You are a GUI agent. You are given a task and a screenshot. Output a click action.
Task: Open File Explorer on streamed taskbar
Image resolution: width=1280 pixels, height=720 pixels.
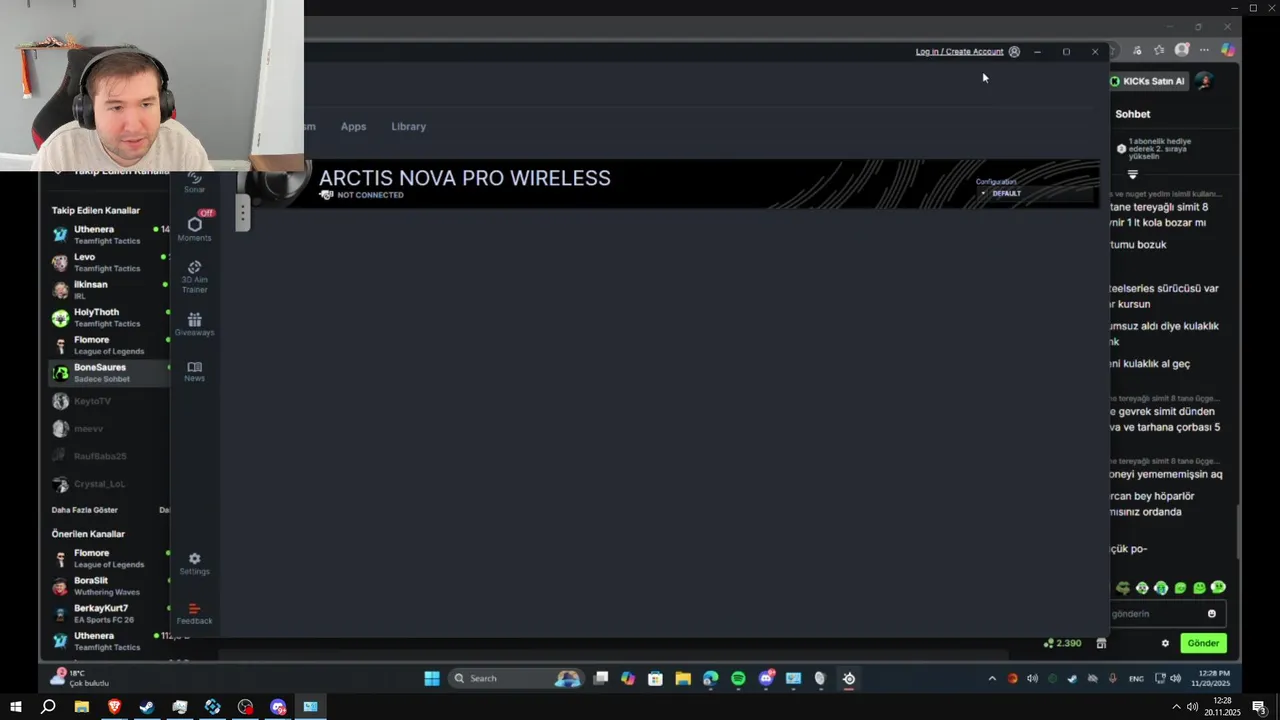[x=683, y=678]
